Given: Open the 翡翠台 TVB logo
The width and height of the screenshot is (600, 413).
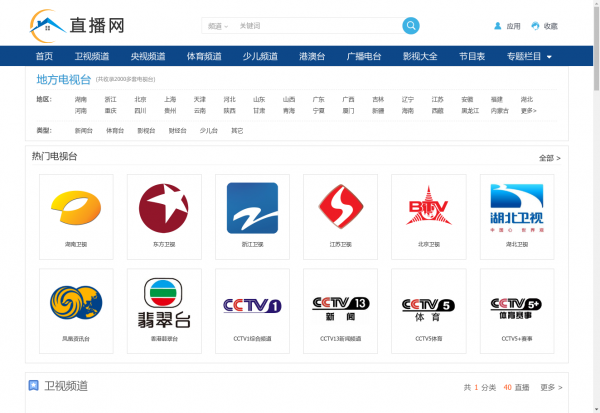Looking at the screenshot, I should pos(164,303).
